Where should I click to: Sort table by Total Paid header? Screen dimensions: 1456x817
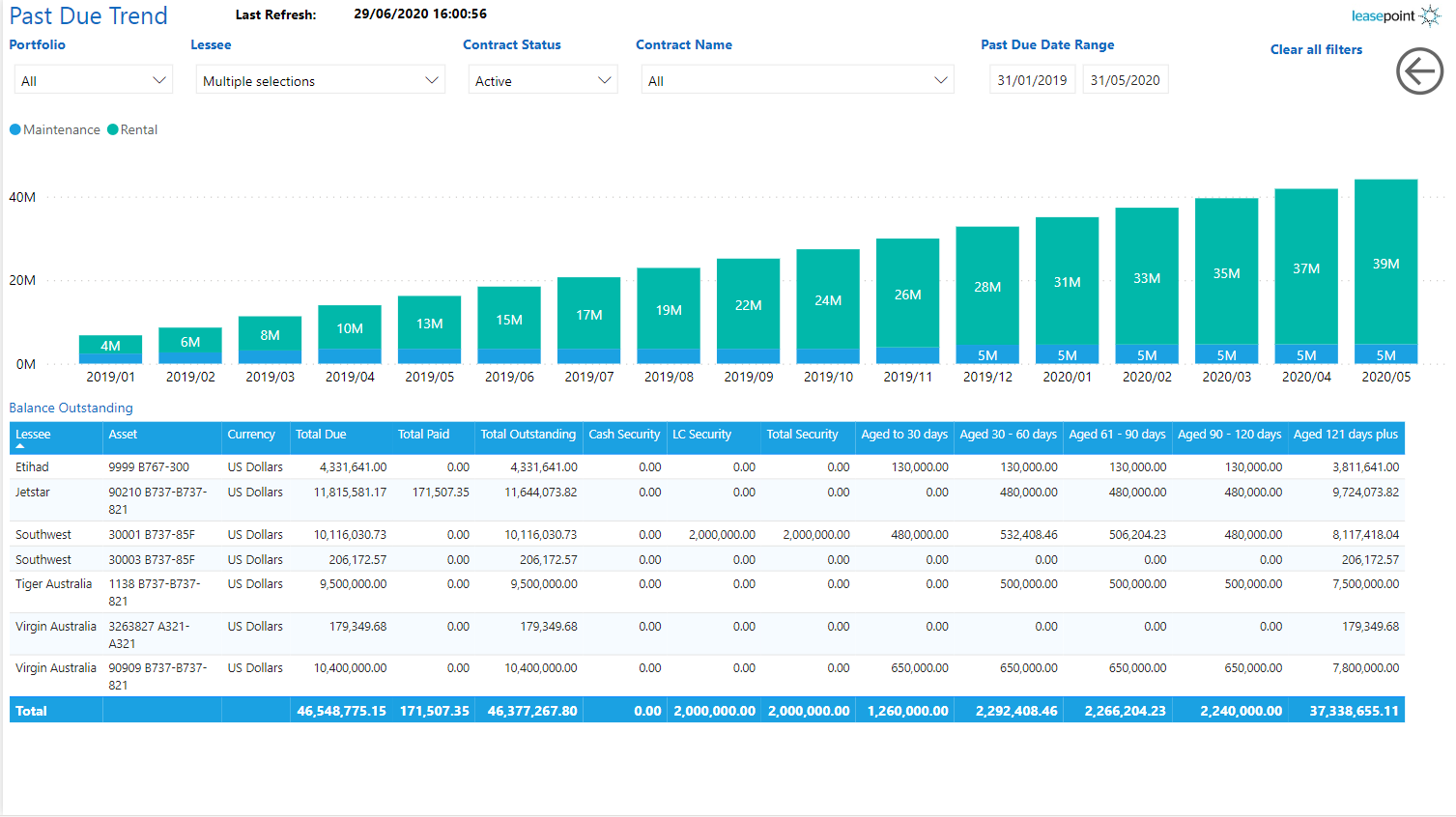click(433, 437)
